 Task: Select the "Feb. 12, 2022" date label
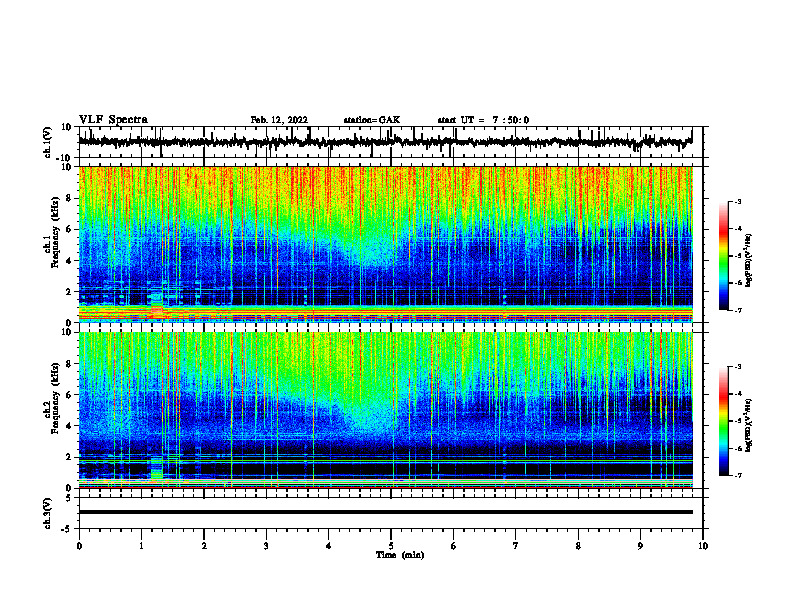point(279,120)
